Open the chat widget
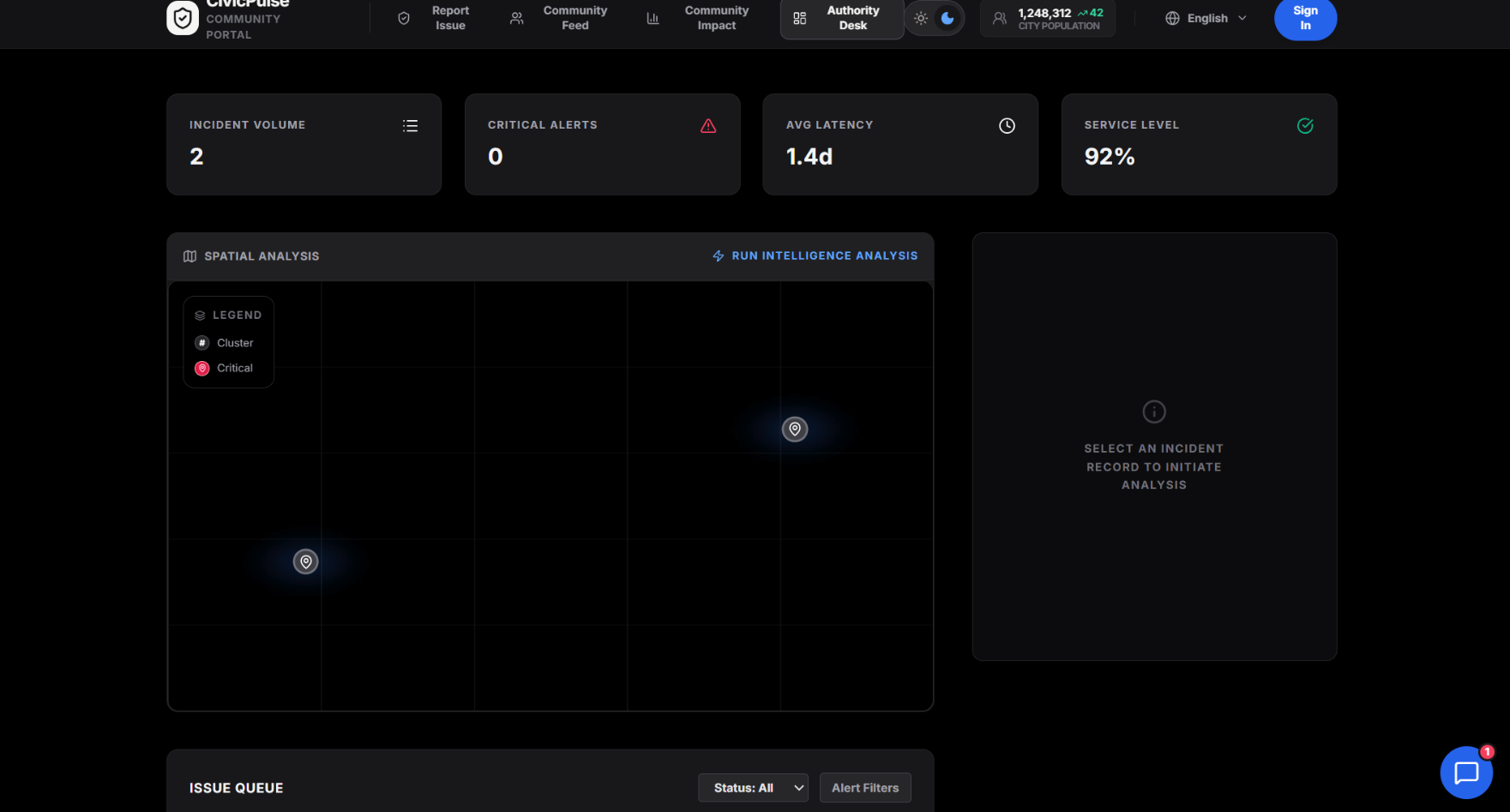Image resolution: width=1510 pixels, height=812 pixels. pyautogui.click(x=1466, y=773)
